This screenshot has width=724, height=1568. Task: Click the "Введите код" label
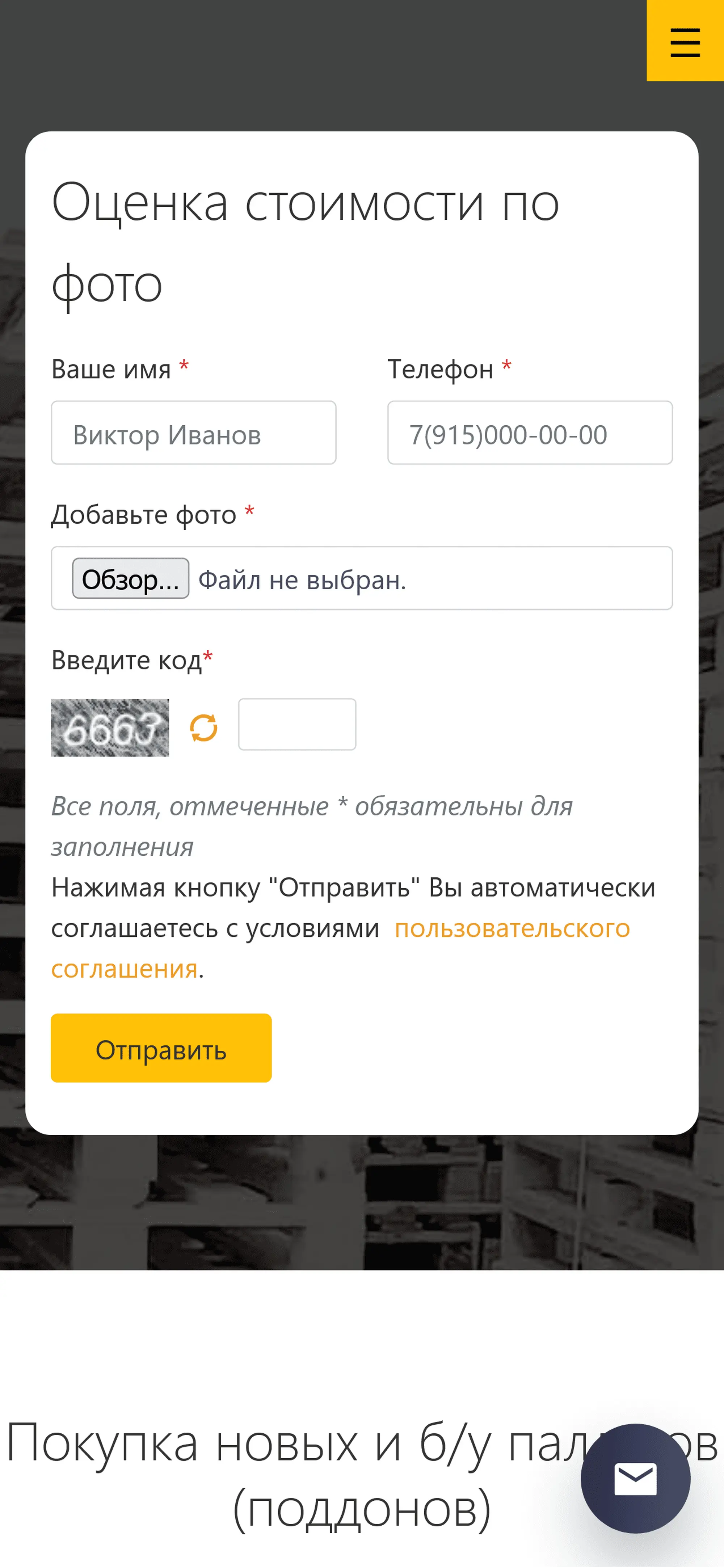tap(126, 661)
